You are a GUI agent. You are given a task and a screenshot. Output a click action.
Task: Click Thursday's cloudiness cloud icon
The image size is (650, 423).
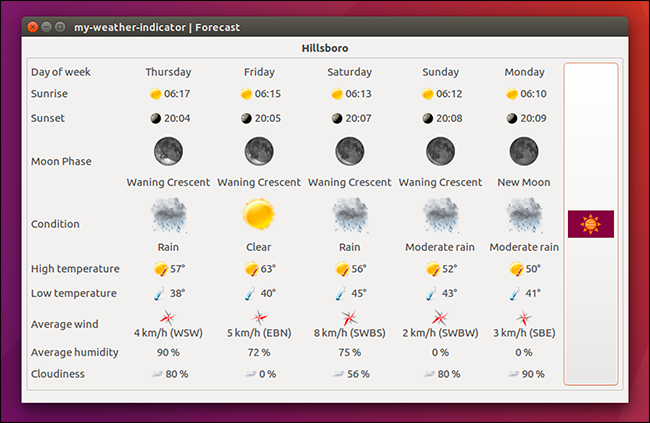(x=157, y=374)
